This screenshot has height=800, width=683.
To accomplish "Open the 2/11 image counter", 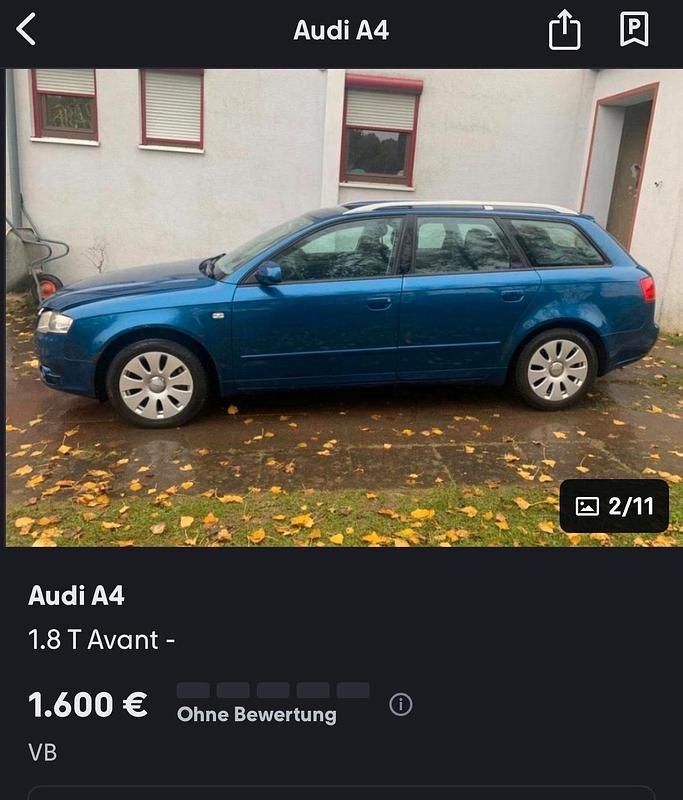I will click(614, 506).
